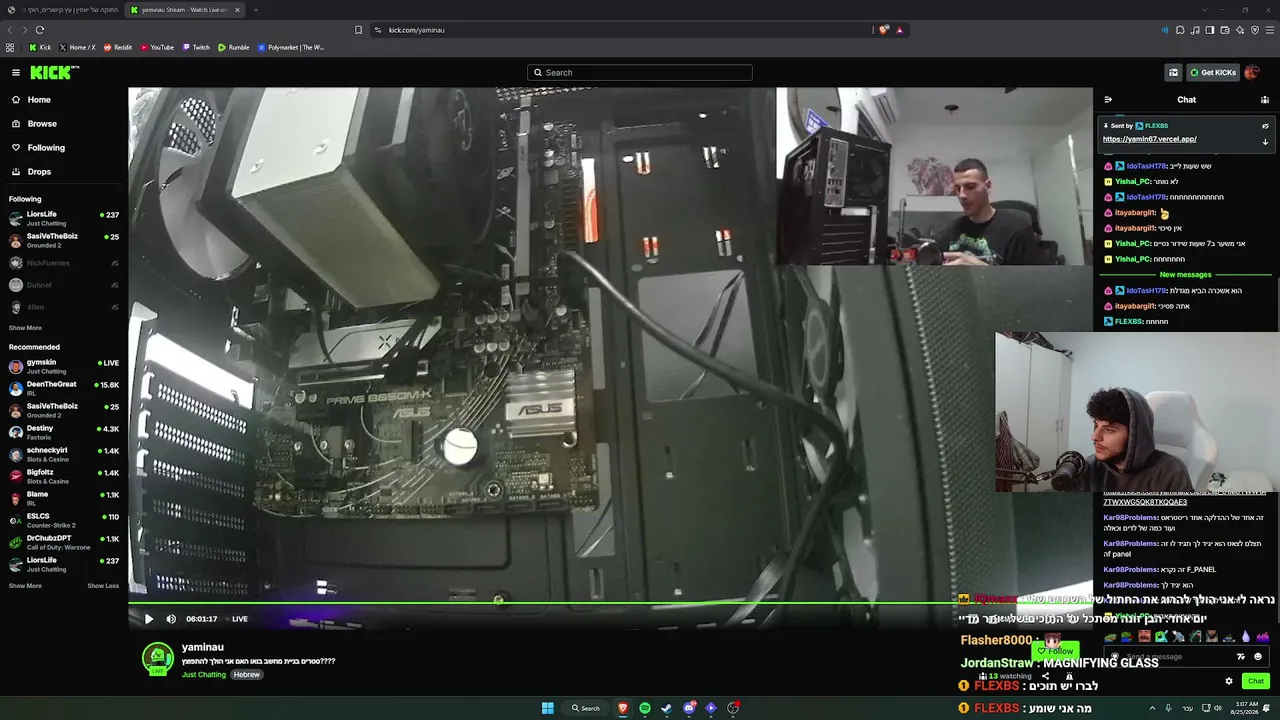Bookmark this page icon in address bar
This screenshot has width=1280, height=720.
358,30
